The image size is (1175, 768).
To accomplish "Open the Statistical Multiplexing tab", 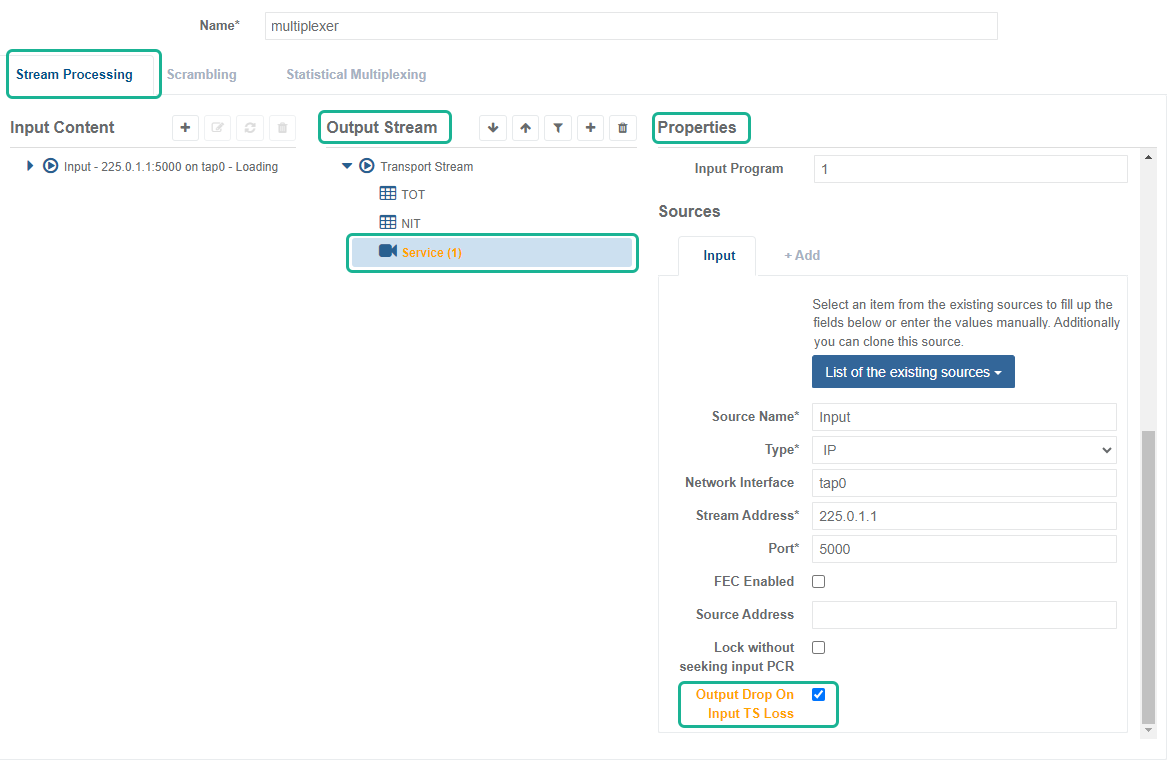I will [x=356, y=75].
